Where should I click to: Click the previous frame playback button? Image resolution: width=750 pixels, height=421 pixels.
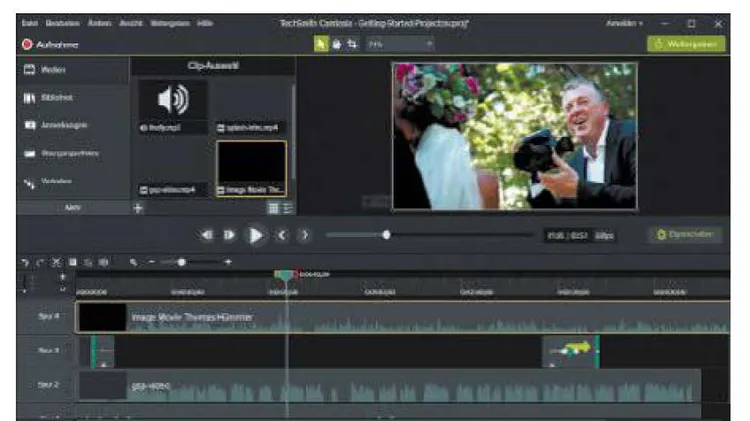207,235
